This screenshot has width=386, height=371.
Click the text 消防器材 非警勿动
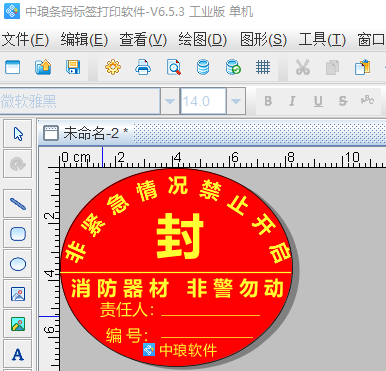coord(177,288)
